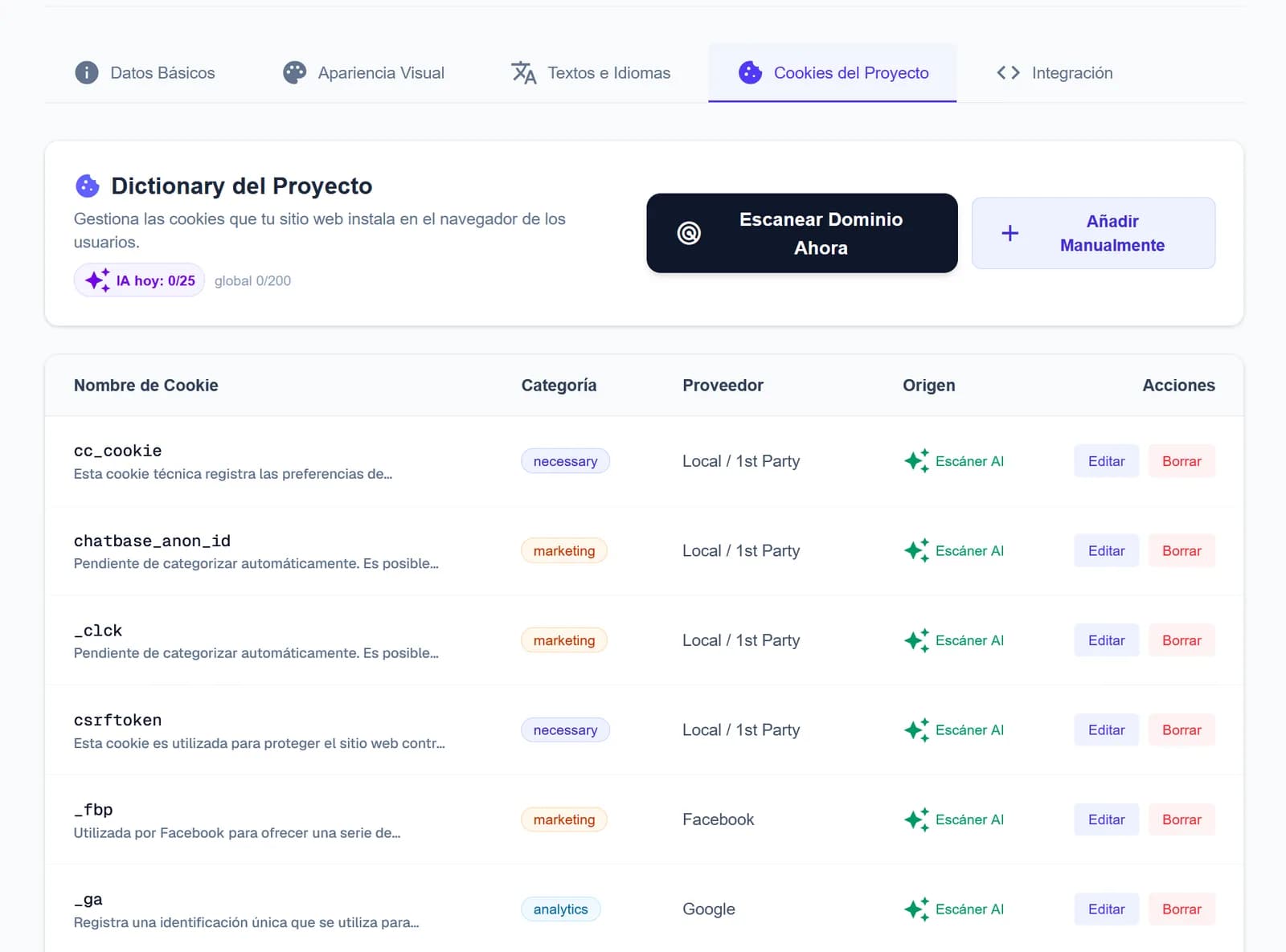
Task: Edit the chatbase_anon_id cookie
Action: [x=1106, y=551]
